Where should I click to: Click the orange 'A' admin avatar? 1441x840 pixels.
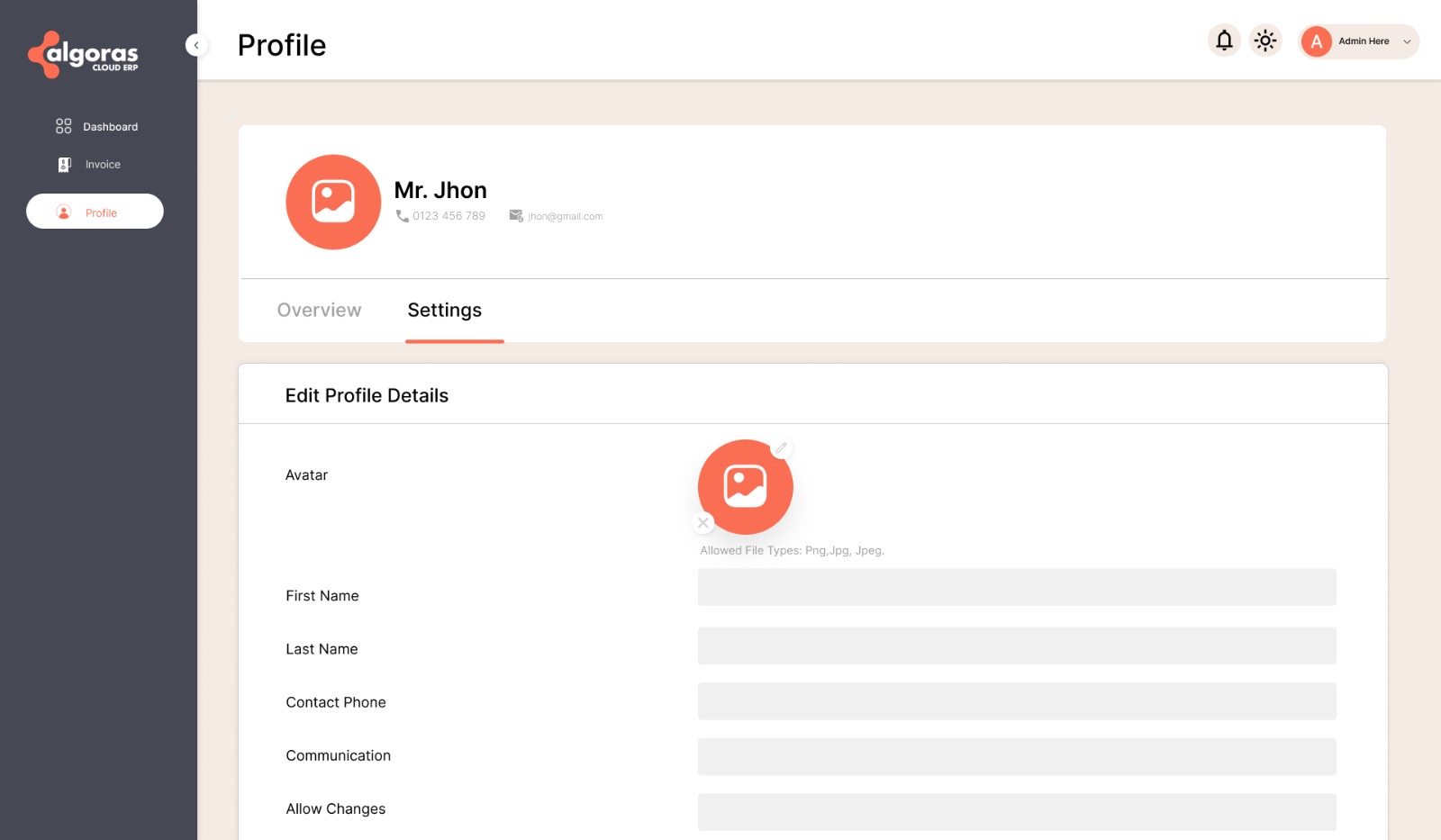1316,41
